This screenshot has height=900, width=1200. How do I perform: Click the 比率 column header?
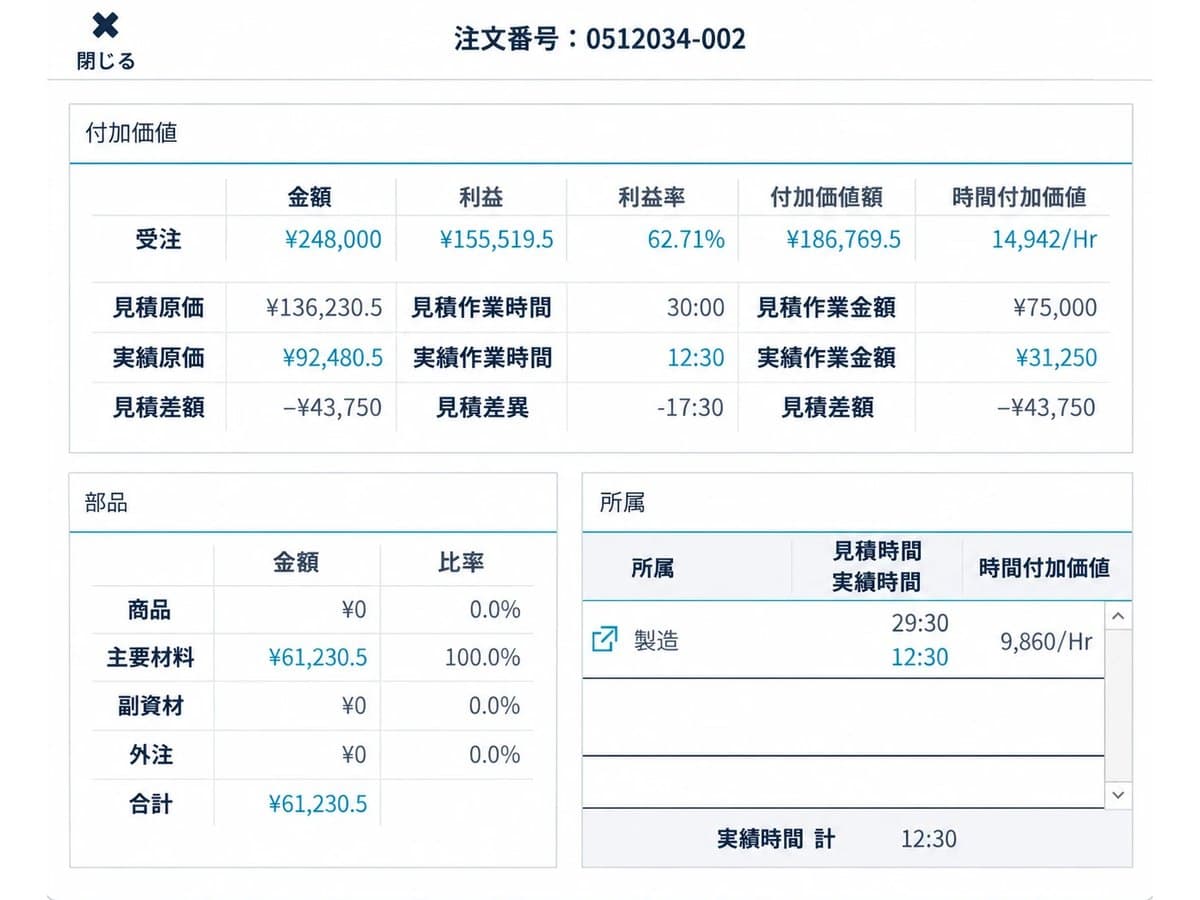click(461, 562)
